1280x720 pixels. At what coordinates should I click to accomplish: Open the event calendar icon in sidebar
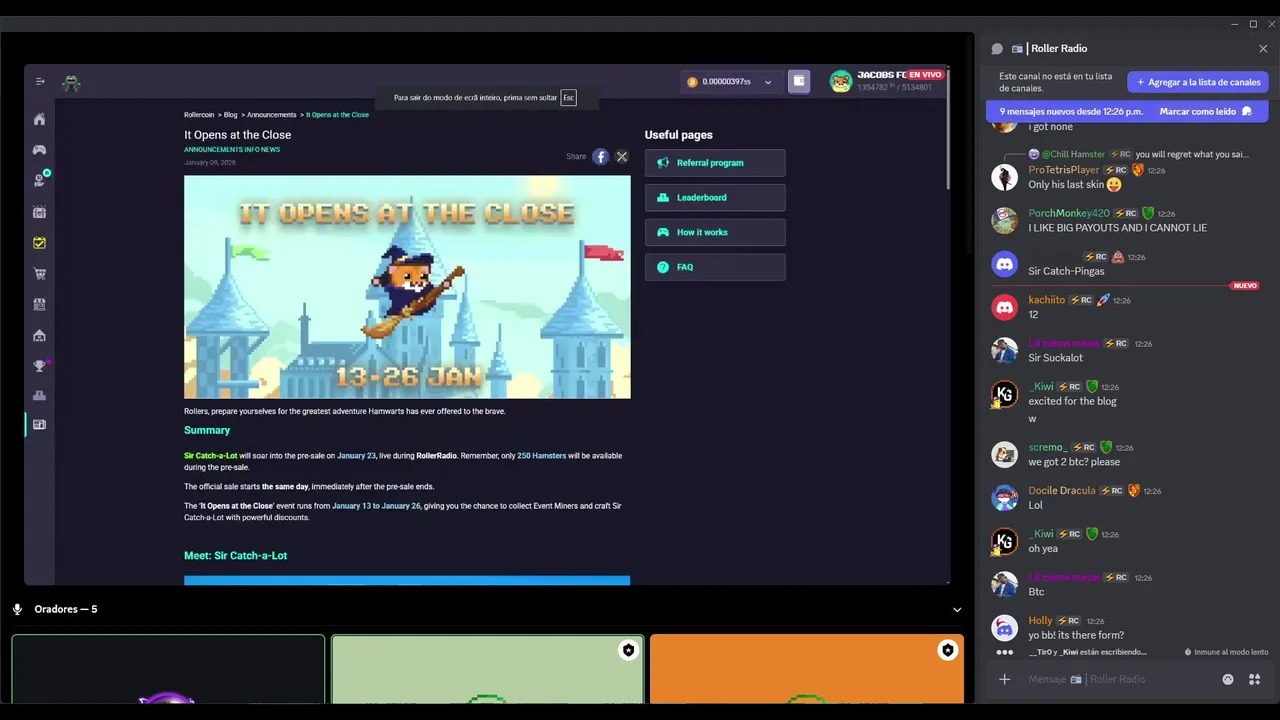tap(39, 212)
